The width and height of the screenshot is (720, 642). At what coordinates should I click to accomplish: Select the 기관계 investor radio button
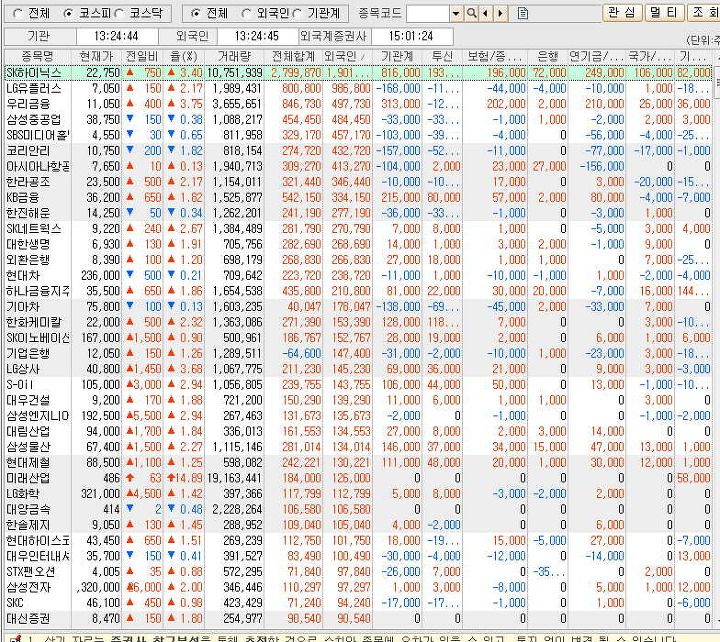pos(297,14)
